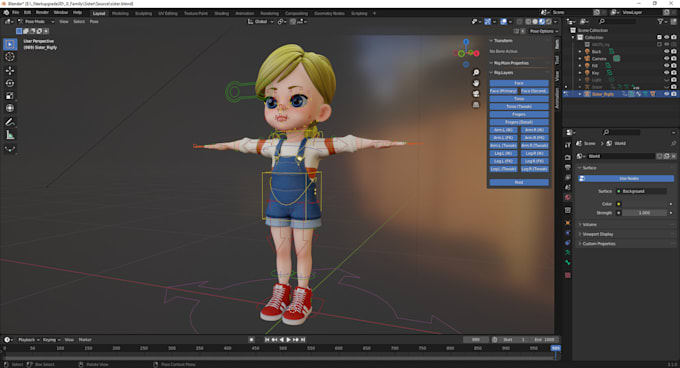Activate the Scale tool

[10, 96]
